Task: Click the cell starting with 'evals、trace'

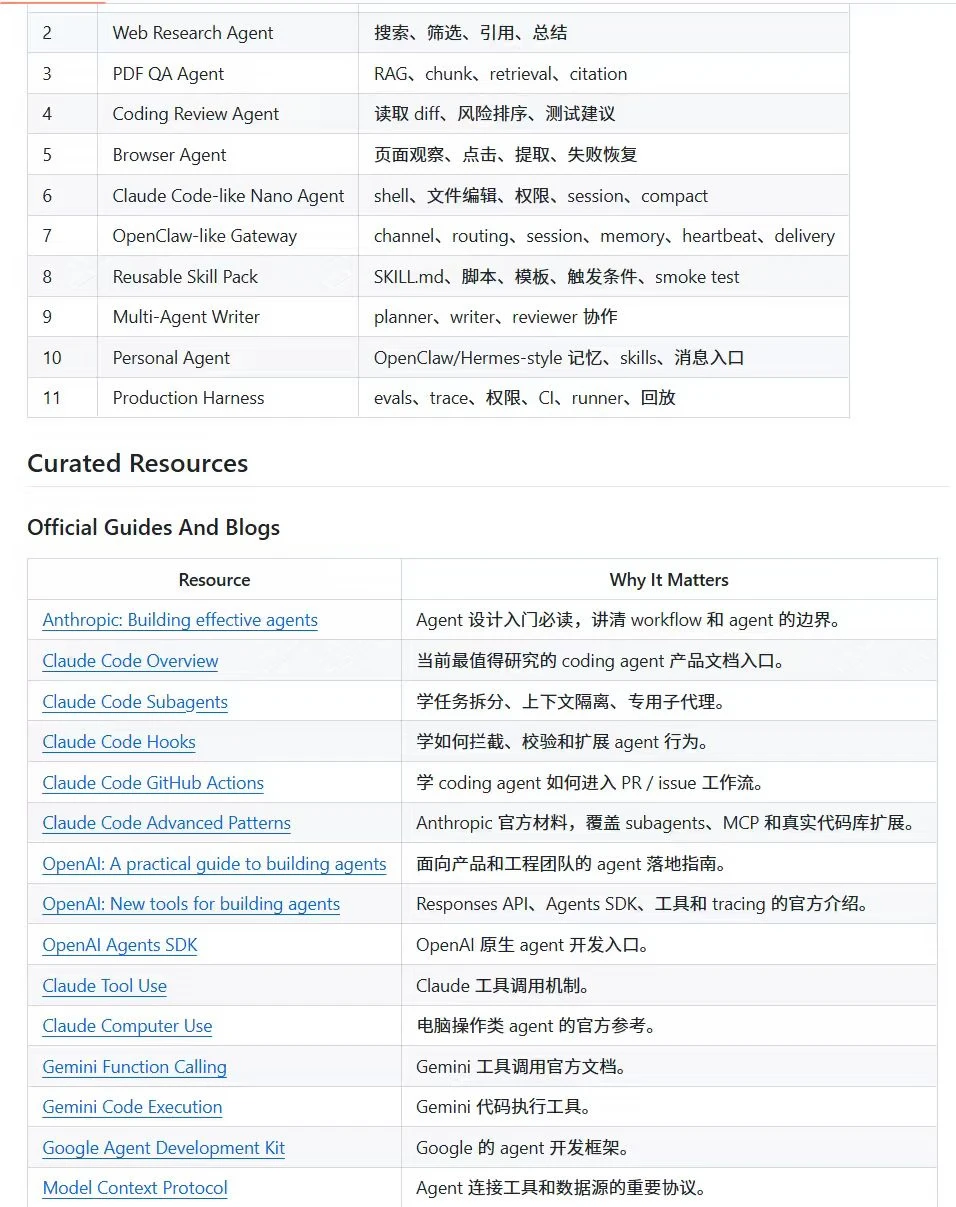Action: coord(604,398)
